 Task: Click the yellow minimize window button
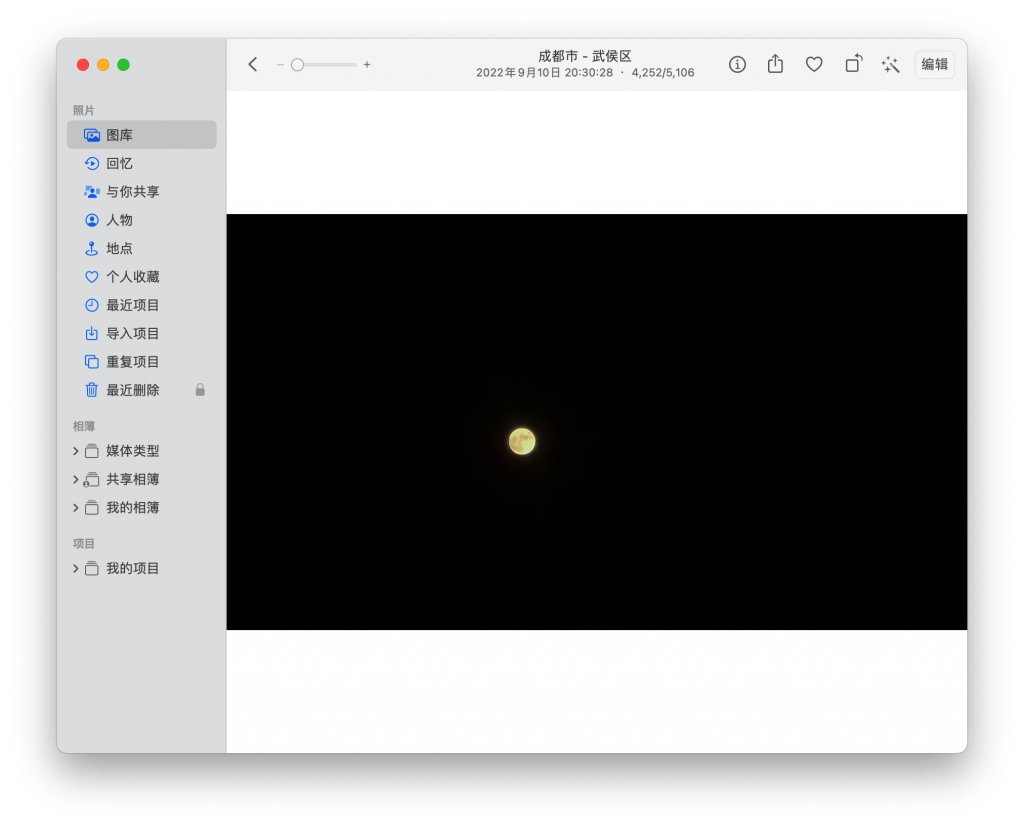tap(103, 65)
